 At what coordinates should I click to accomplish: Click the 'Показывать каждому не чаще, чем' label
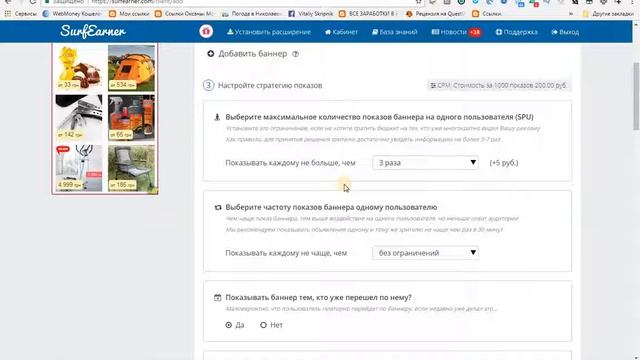coord(286,253)
